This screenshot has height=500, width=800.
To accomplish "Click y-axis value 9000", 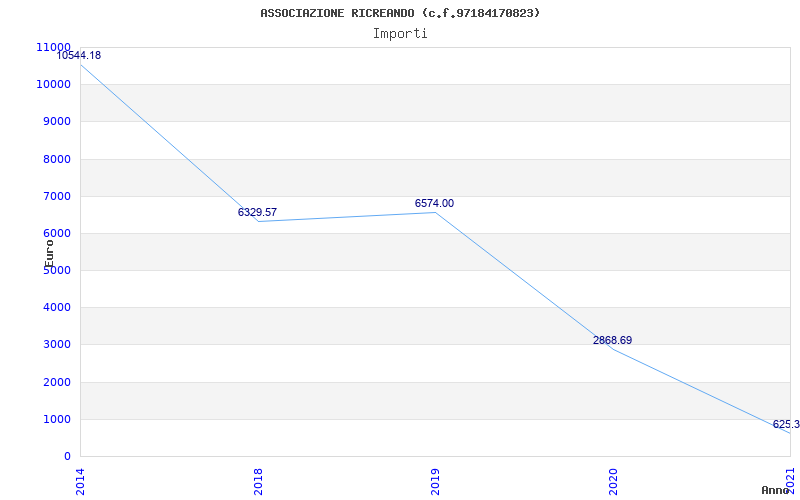I will point(56,121).
